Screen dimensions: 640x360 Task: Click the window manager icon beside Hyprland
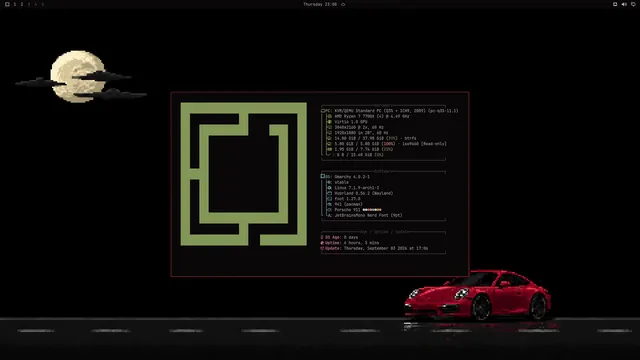[x=329, y=193]
